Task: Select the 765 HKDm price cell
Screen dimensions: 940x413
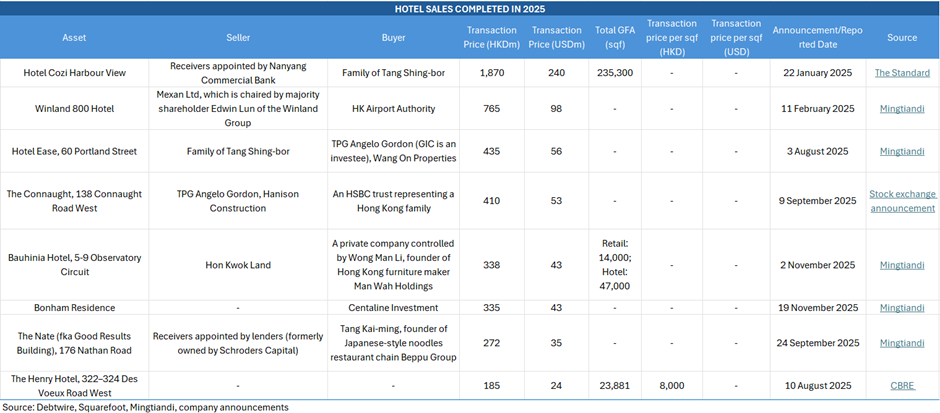Action: (x=492, y=108)
